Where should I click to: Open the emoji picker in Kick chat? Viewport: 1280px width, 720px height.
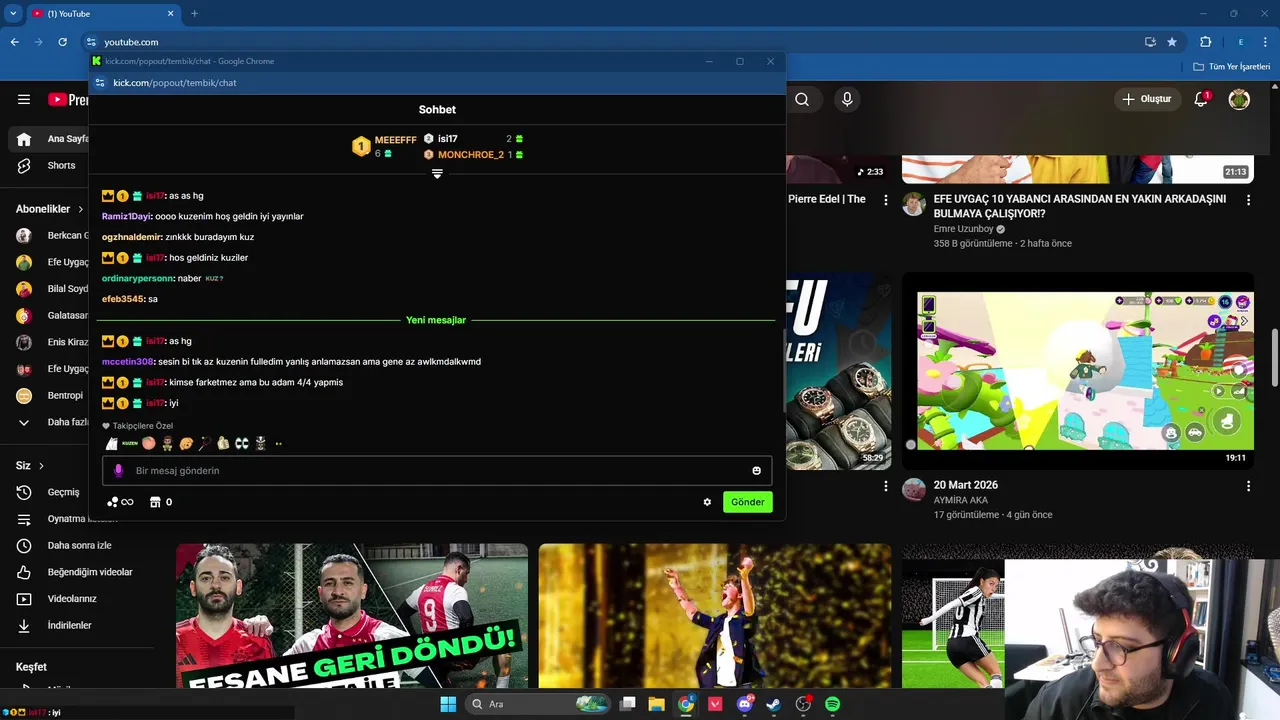pyautogui.click(x=756, y=470)
